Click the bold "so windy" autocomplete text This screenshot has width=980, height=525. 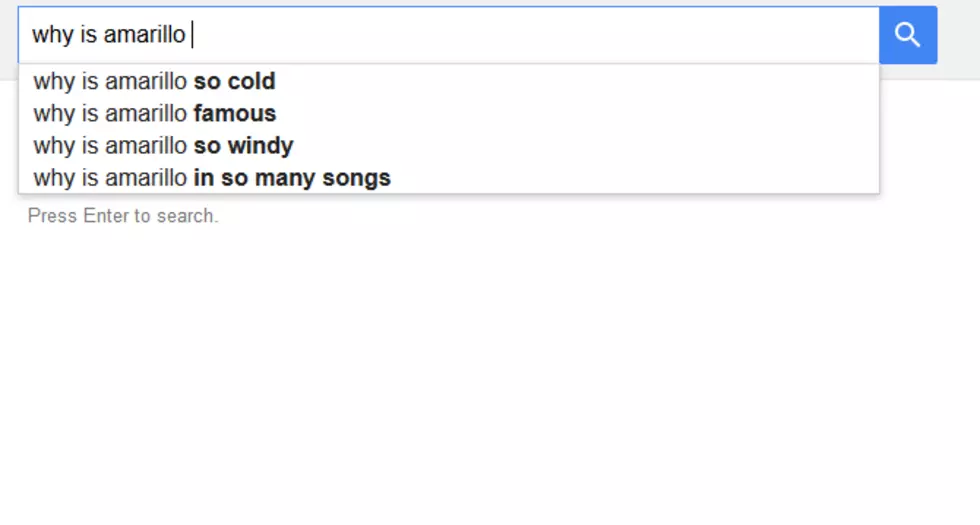point(243,146)
